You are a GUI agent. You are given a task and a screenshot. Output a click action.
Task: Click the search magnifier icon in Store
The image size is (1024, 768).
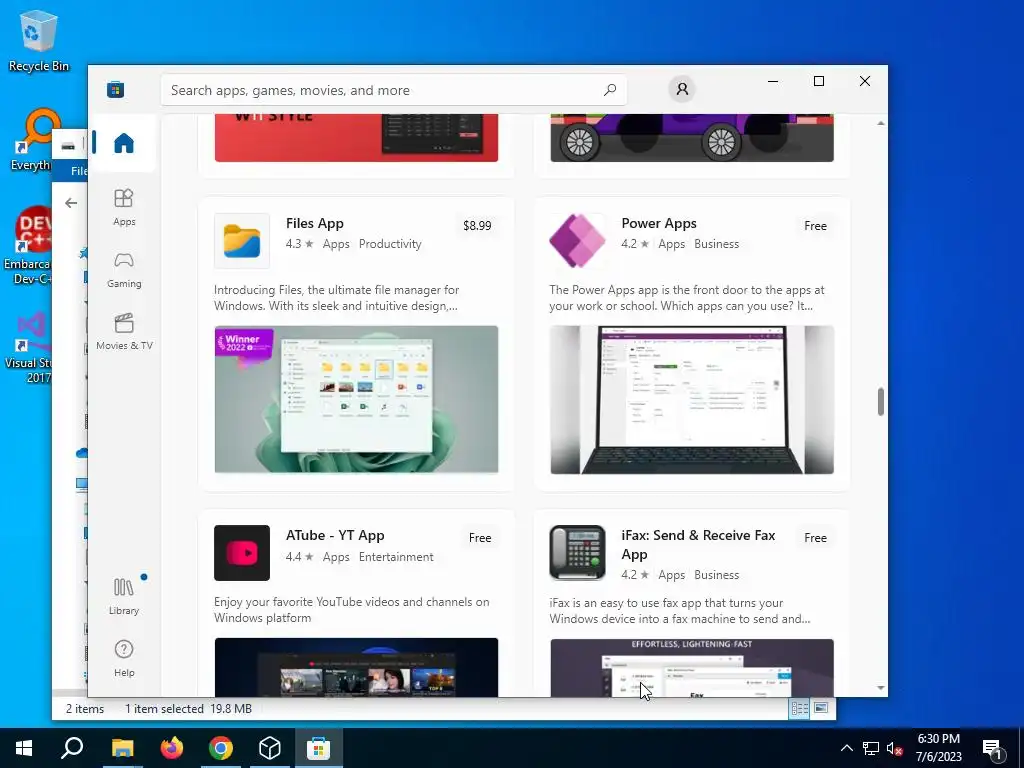pyautogui.click(x=610, y=89)
